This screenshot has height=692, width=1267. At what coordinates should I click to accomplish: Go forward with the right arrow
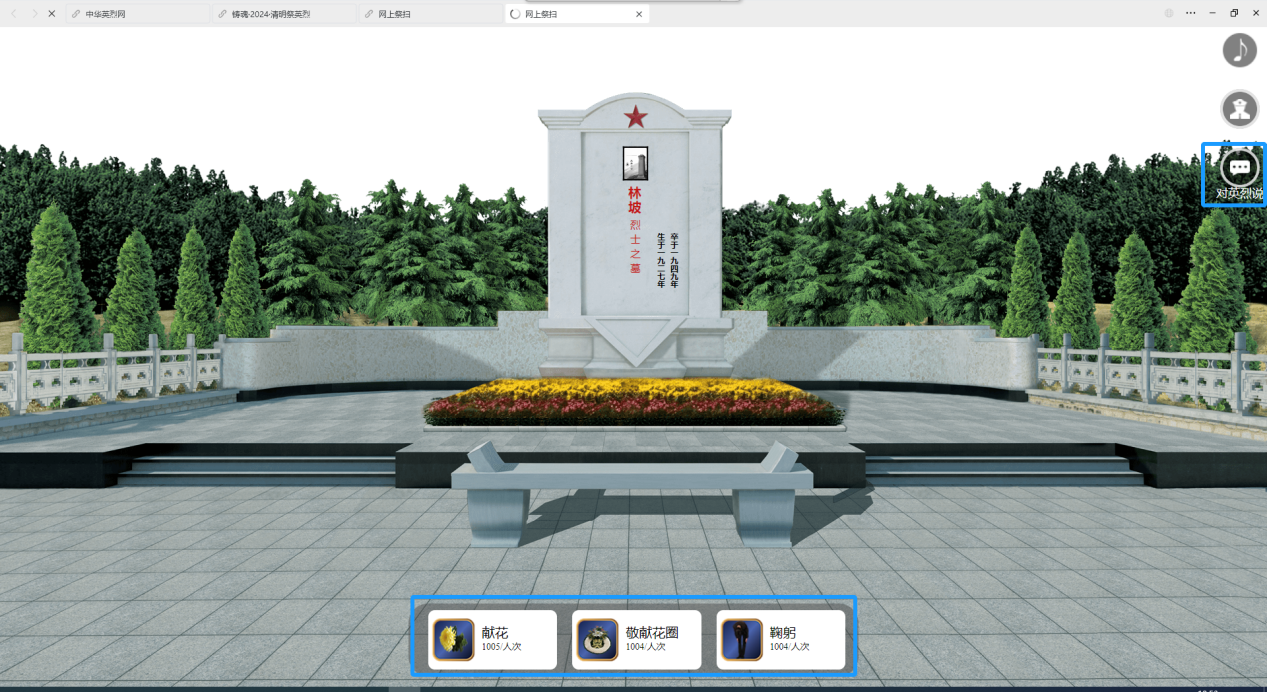point(33,14)
